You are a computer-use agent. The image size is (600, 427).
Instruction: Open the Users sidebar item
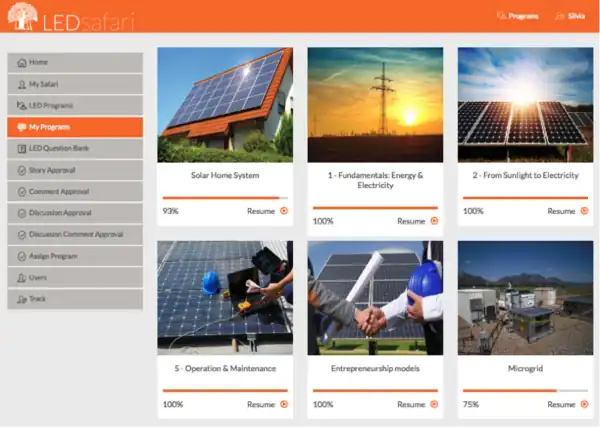[75, 278]
